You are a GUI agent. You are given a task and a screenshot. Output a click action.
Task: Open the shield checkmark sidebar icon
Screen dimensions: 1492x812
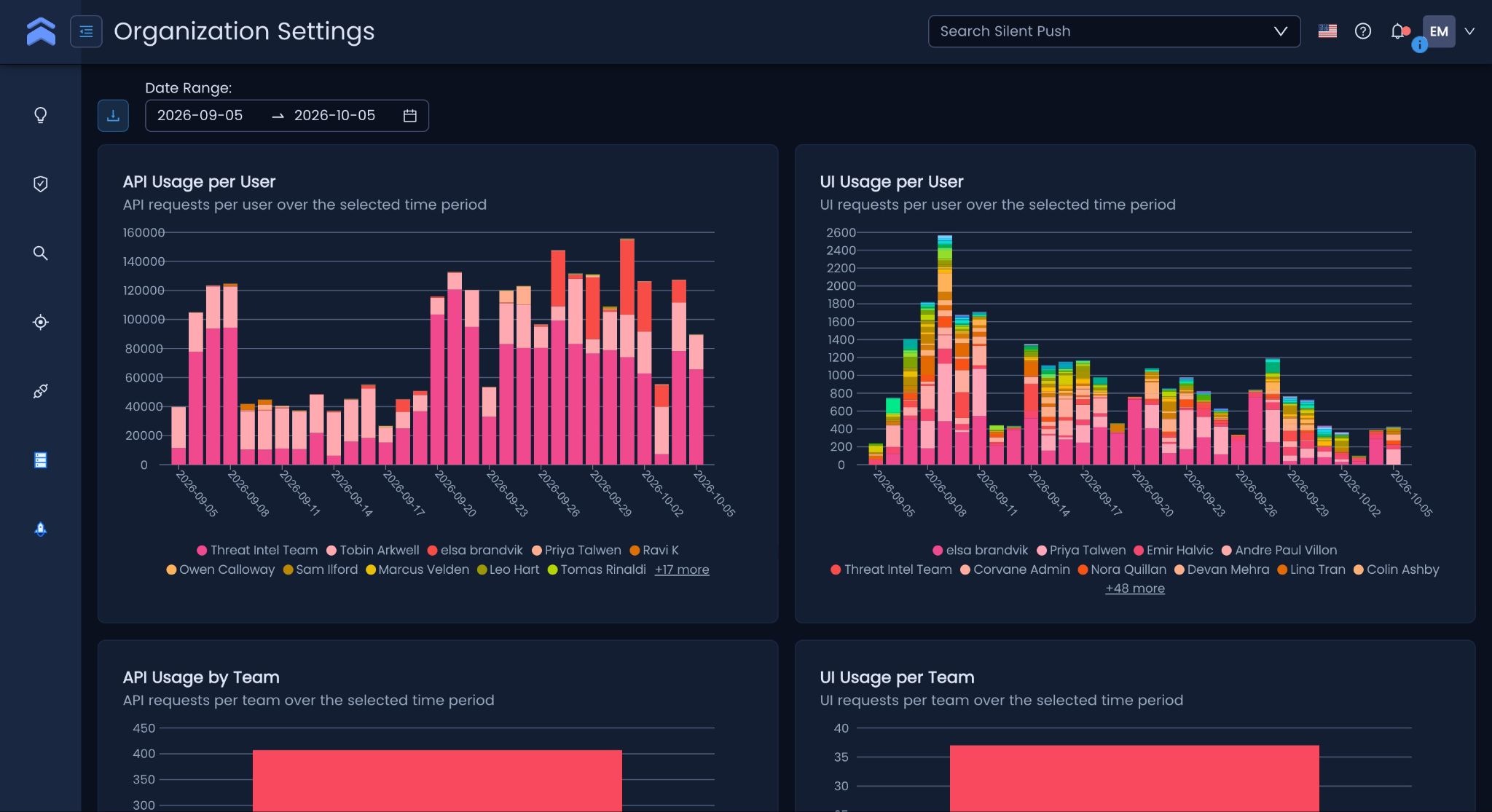(41, 184)
